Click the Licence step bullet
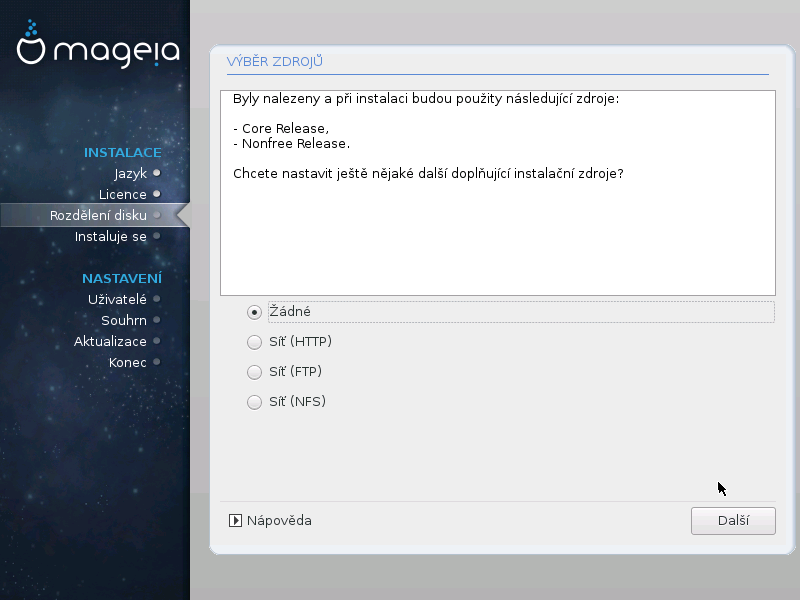Viewport: 800px width, 600px height. [157, 194]
